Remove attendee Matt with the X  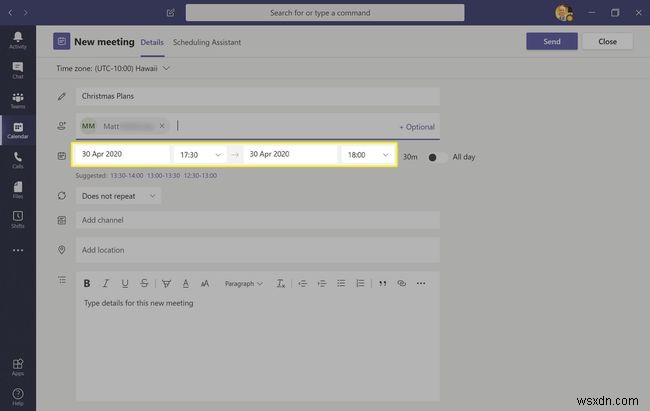[x=162, y=126]
